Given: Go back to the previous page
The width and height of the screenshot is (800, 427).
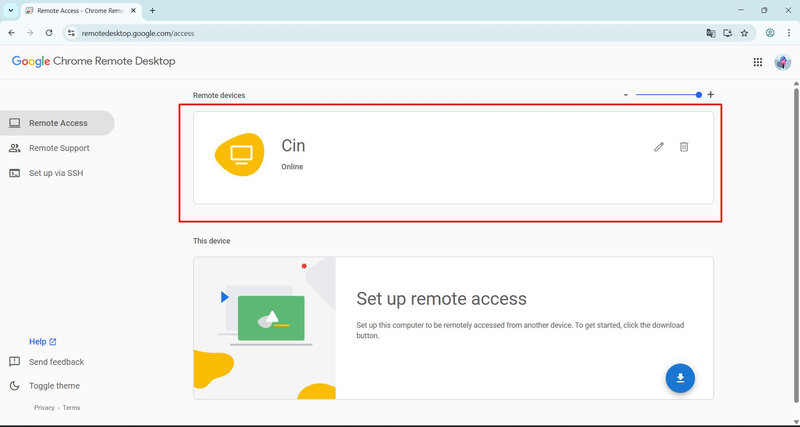Looking at the screenshot, I should [x=12, y=33].
